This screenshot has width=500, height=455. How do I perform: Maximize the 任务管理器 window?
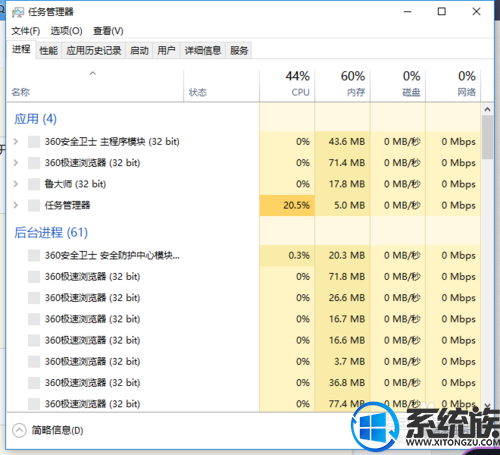tap(442, 12)
